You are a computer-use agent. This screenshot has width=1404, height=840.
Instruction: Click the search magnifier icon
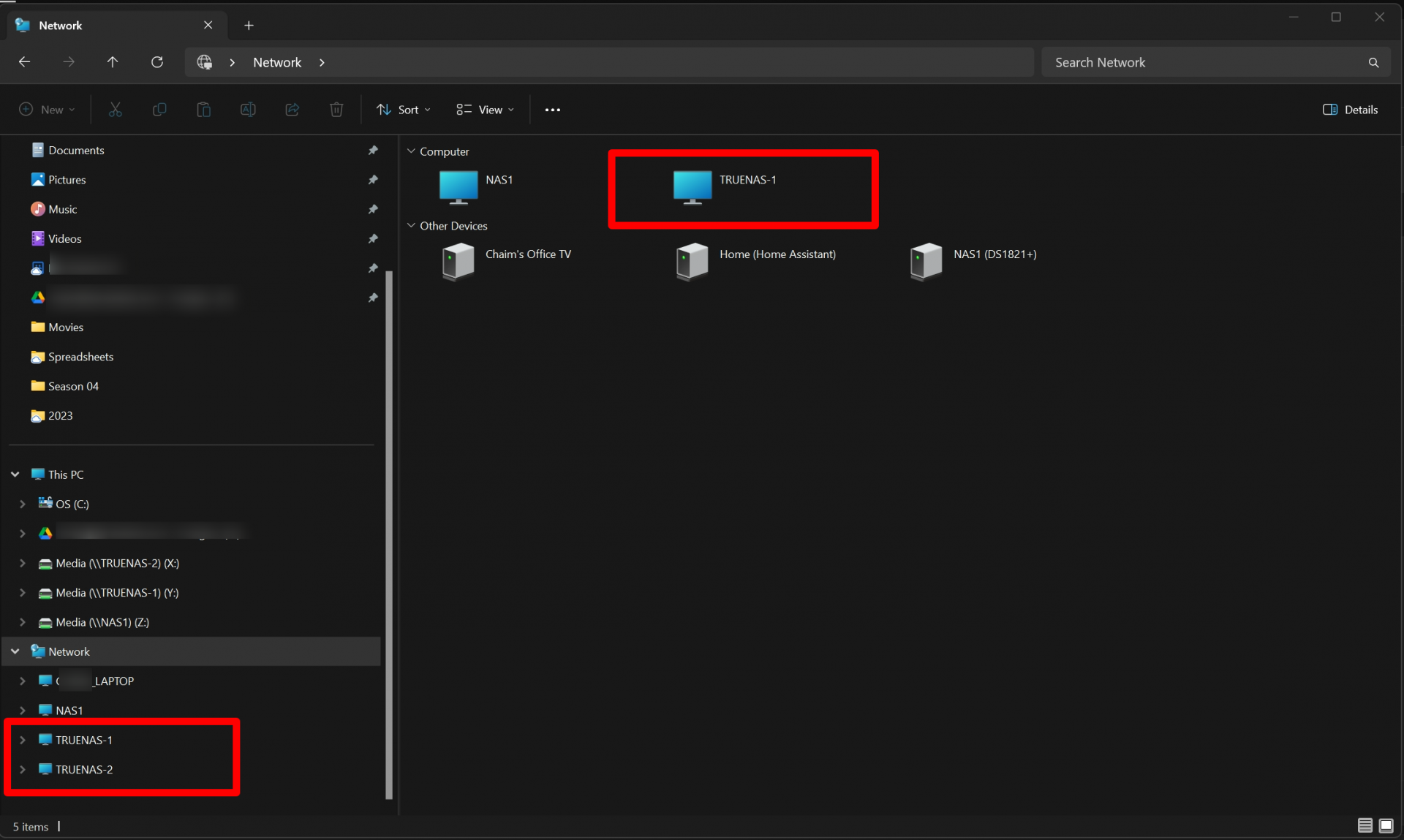[1374, 63]
